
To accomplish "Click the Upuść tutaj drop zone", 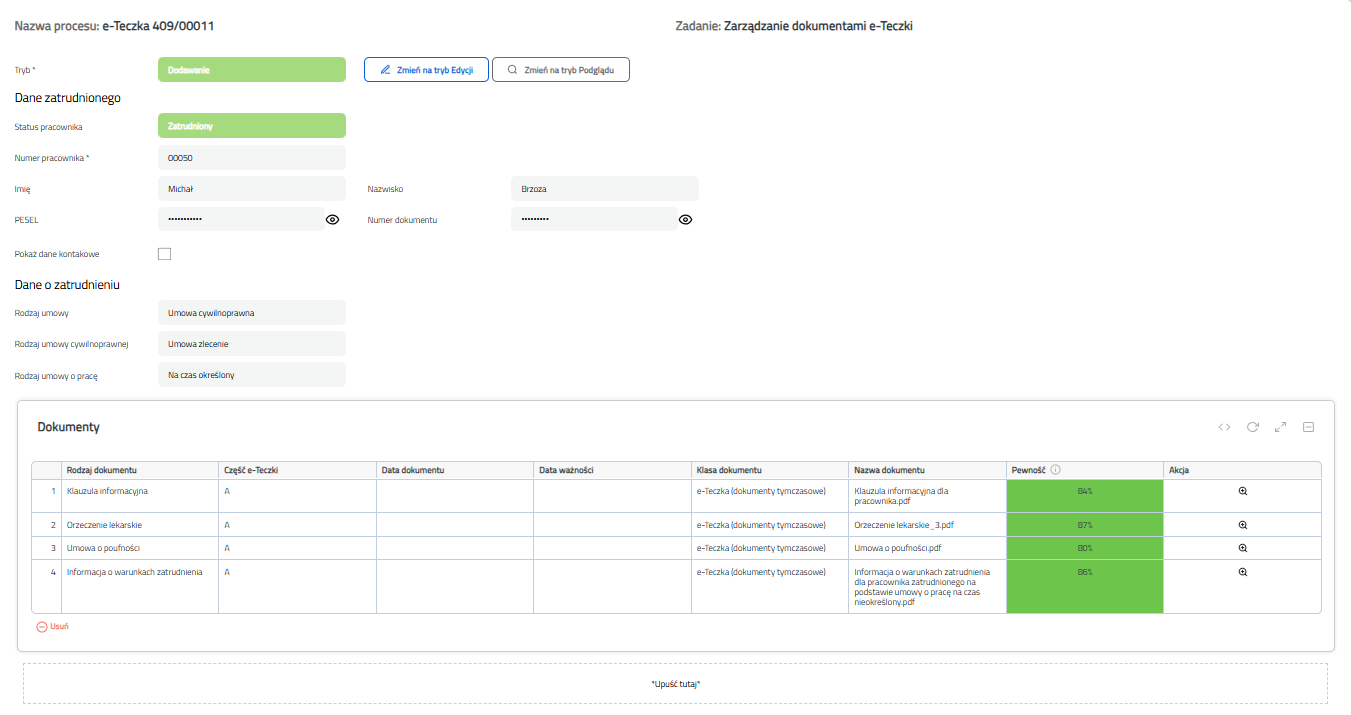I will click(675, 683).
